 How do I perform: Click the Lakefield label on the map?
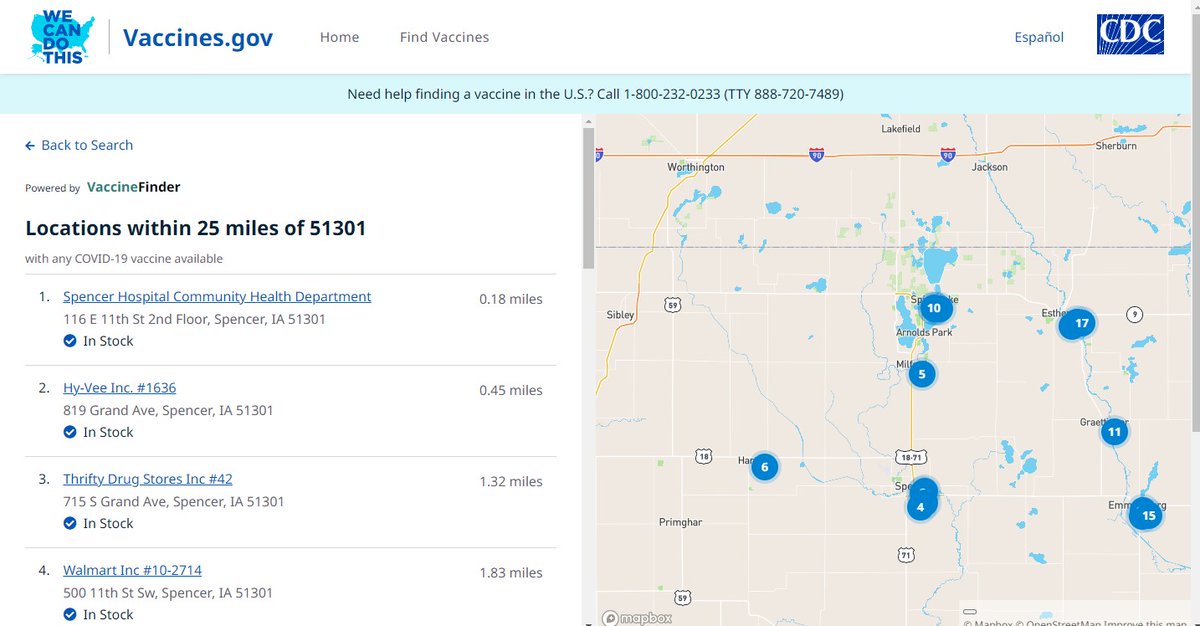point(901,129)
